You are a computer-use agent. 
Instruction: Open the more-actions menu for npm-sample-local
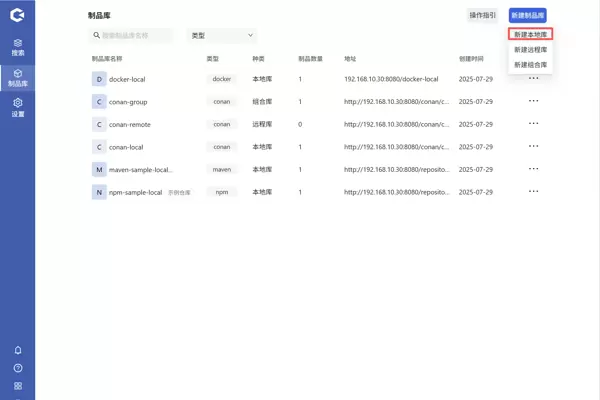coord(533,192)
